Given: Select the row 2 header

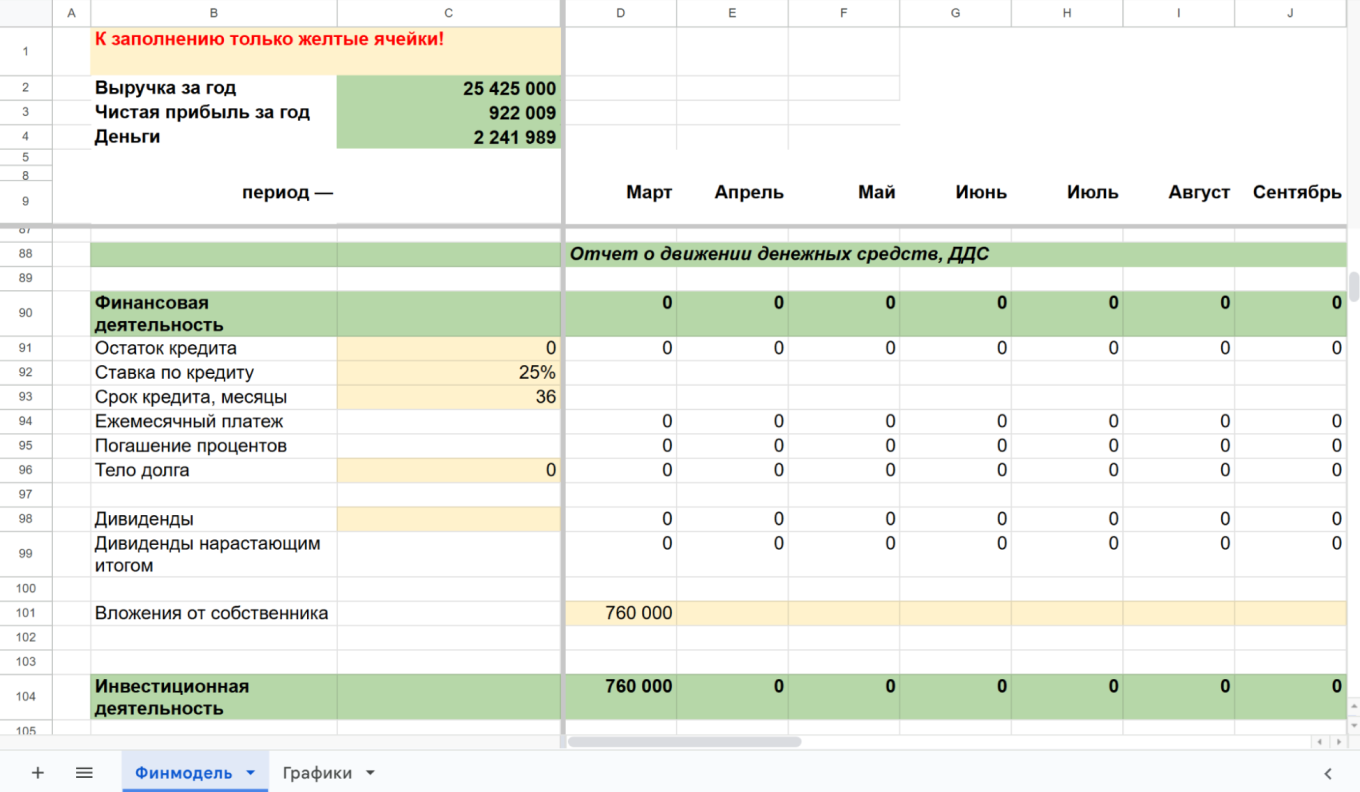Looking at the screenshot, I should click(x=26, y=88).
